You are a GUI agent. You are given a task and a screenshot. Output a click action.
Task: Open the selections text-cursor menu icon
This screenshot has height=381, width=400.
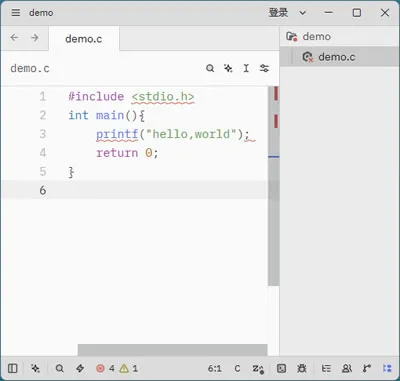246,68
